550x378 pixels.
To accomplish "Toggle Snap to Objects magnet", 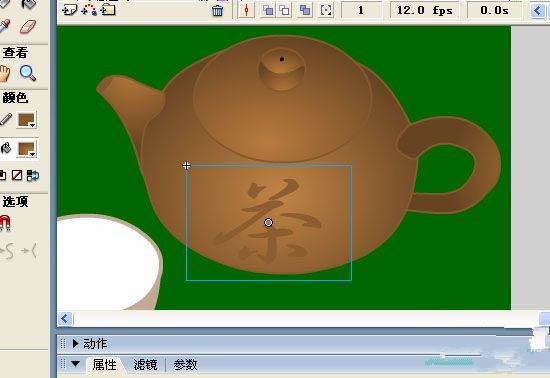I will pyautogui.click(x=5, y=223).
